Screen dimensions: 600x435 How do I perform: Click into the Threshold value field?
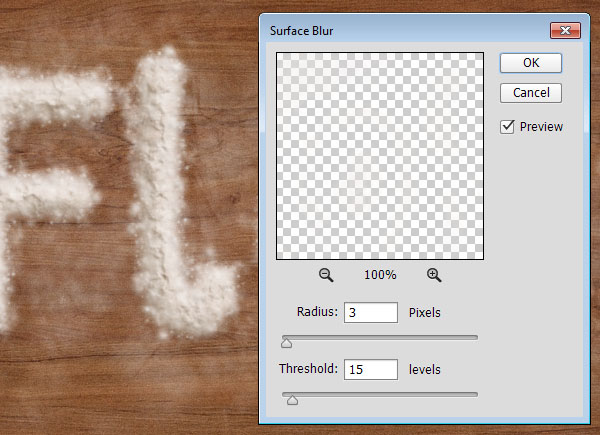370,370
